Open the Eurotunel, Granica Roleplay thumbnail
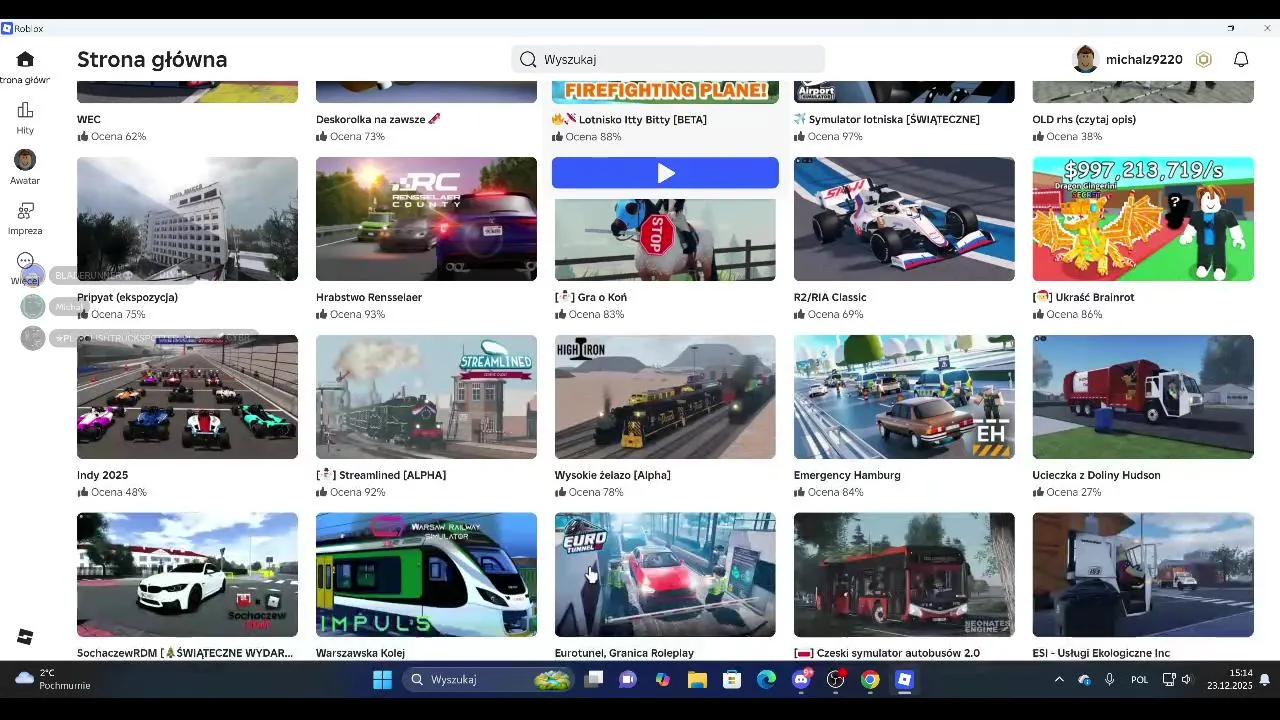Image resolution: width=1280 pixels, height=720 pixels. pos(665,575)
